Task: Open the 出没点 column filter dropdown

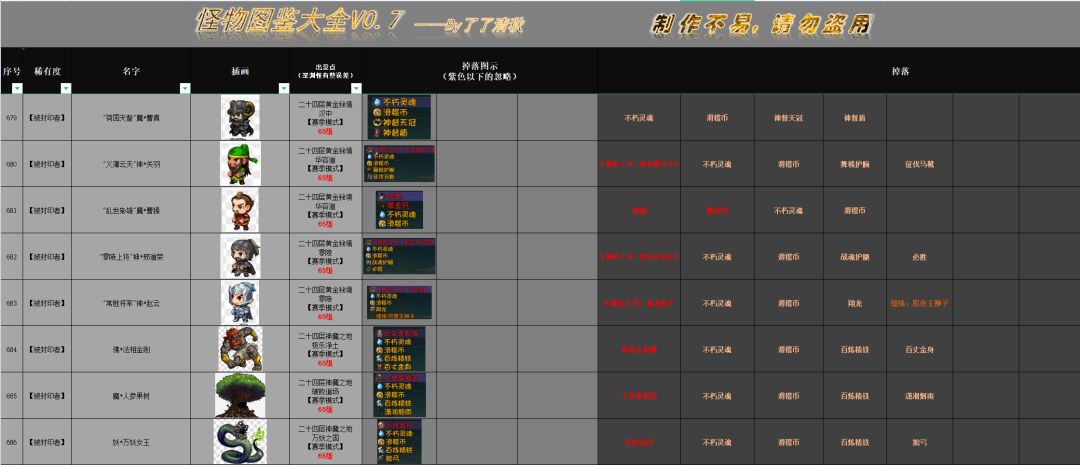Action: [x=356, y=88]
